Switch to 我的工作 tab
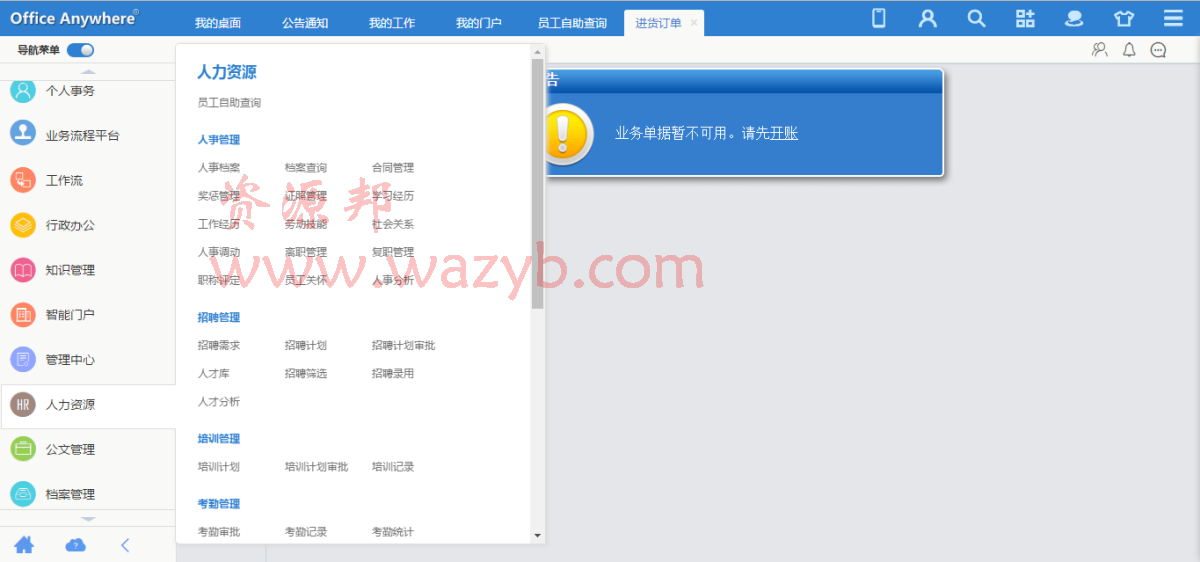The image size is (1200, 562). (392, 23)
